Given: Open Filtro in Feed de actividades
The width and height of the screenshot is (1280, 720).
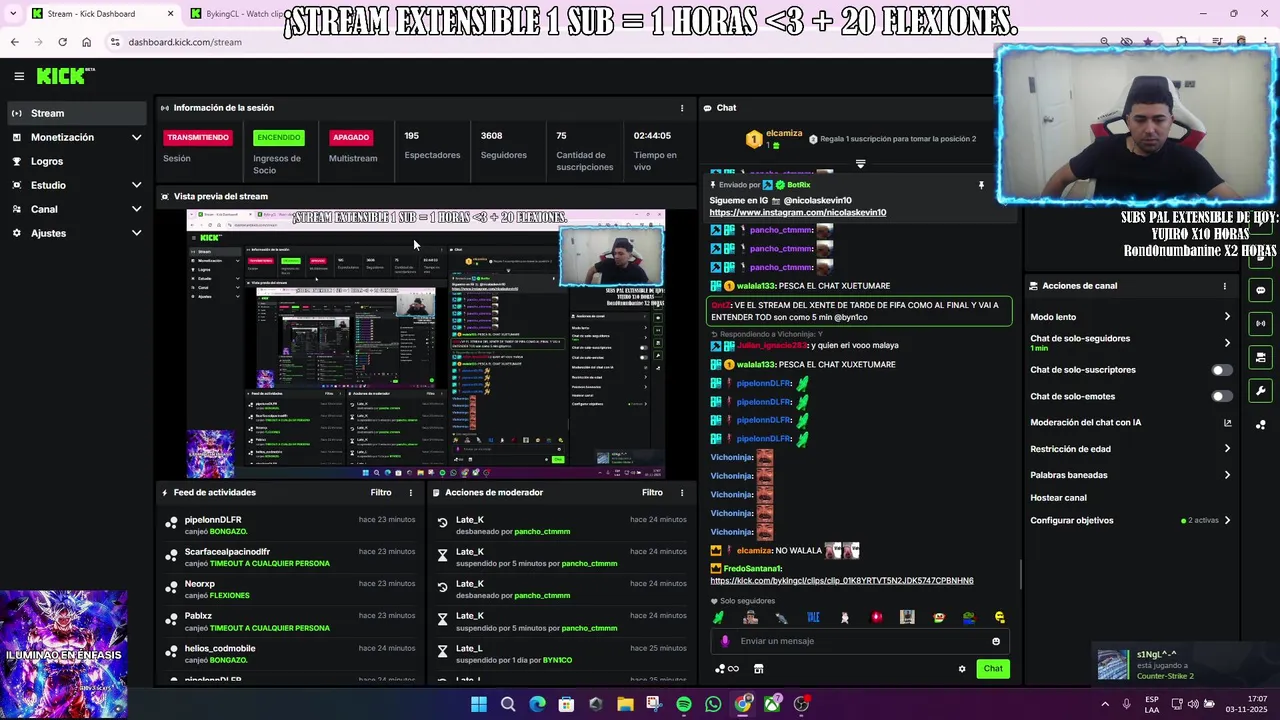Looking at the screenshot, I should point(381,492).
